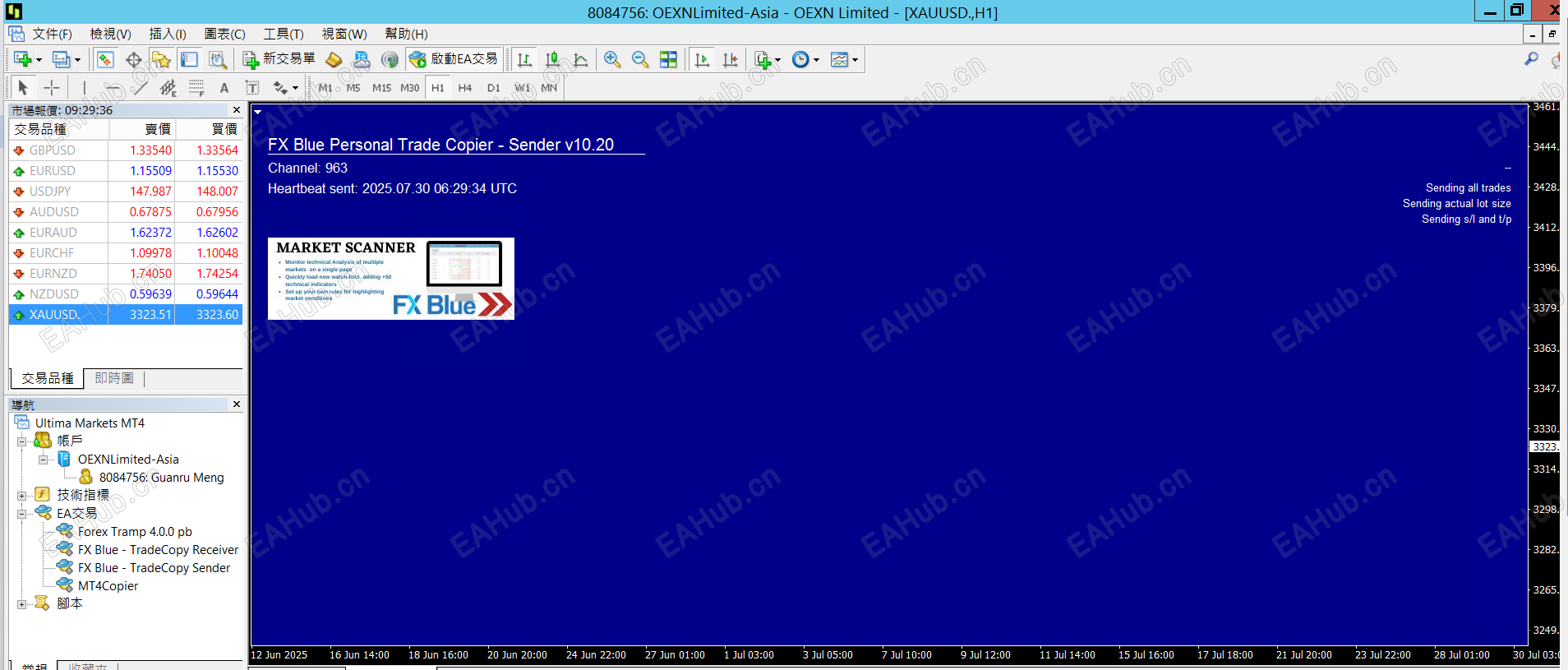Click the new chart icon
Screen dimensions: 1568x670
22,59
